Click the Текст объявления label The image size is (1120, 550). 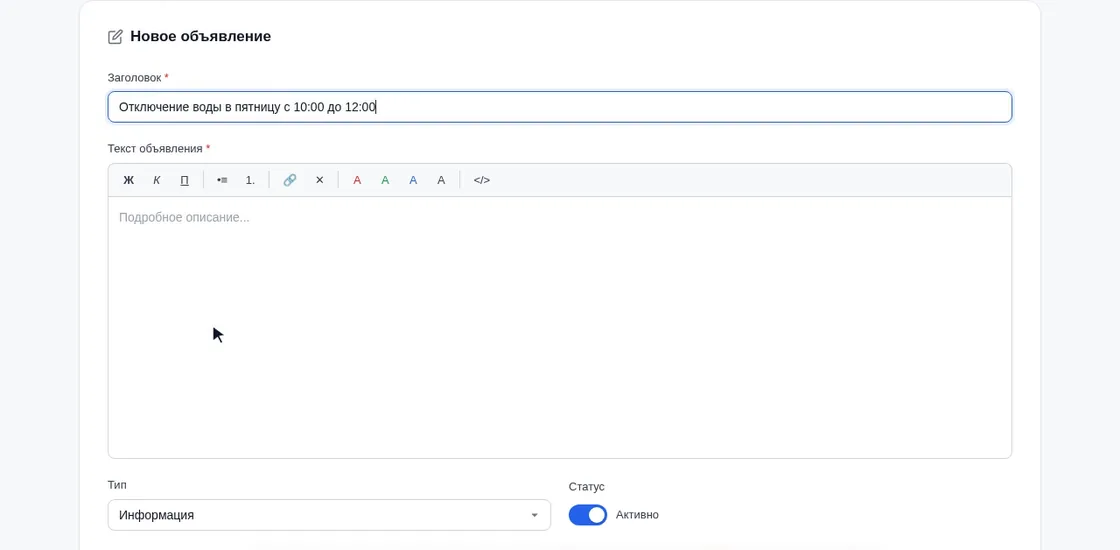point(155,149)
